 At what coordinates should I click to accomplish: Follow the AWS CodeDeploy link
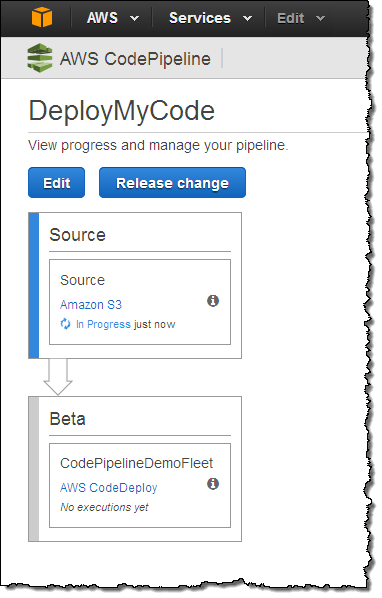pos(109,488)
